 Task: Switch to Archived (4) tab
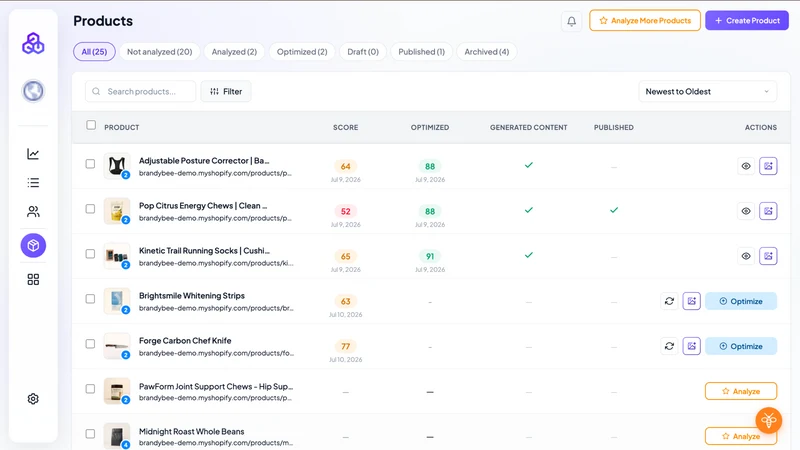point(487,52)
